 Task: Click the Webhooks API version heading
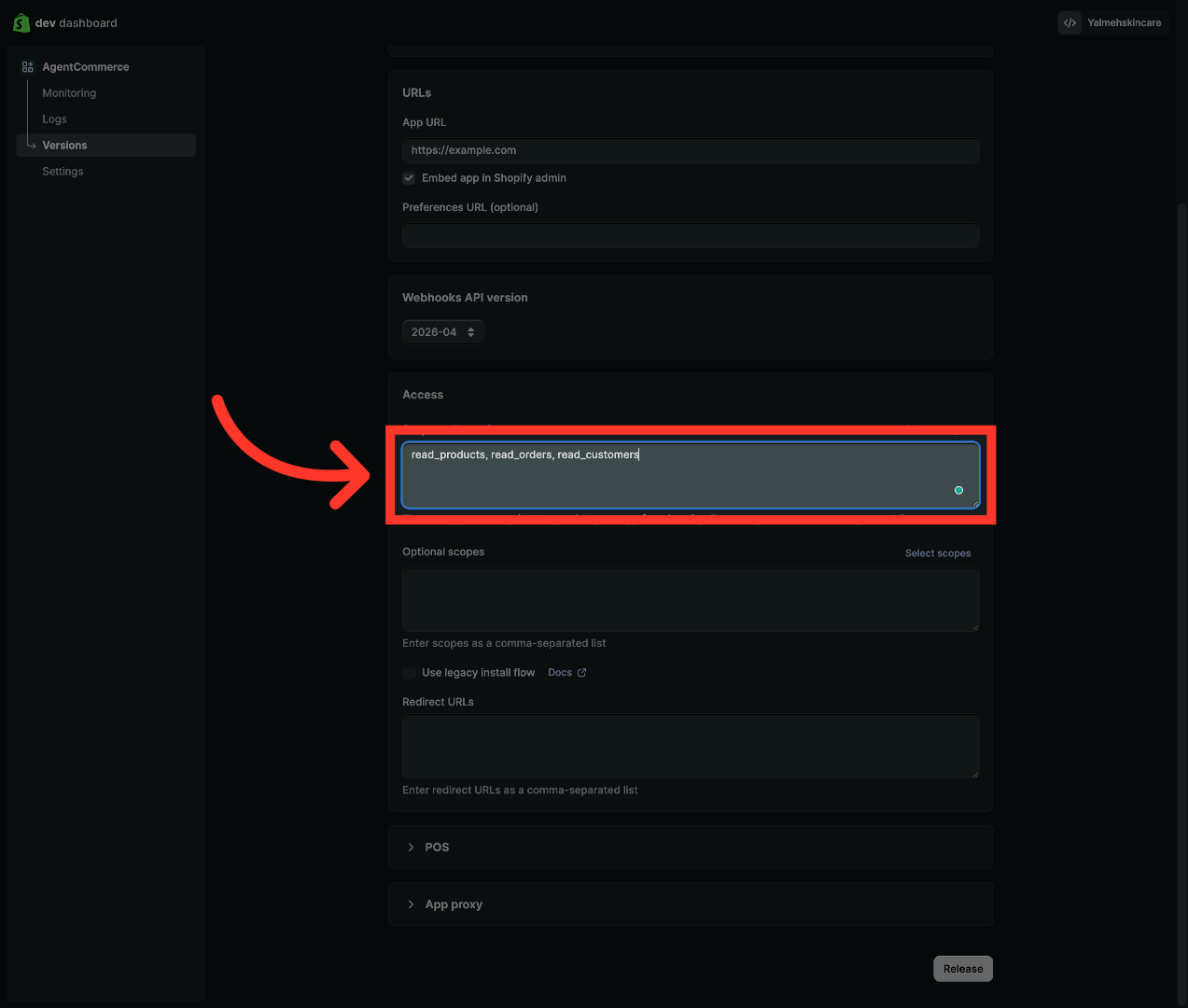tap(465, 298)
